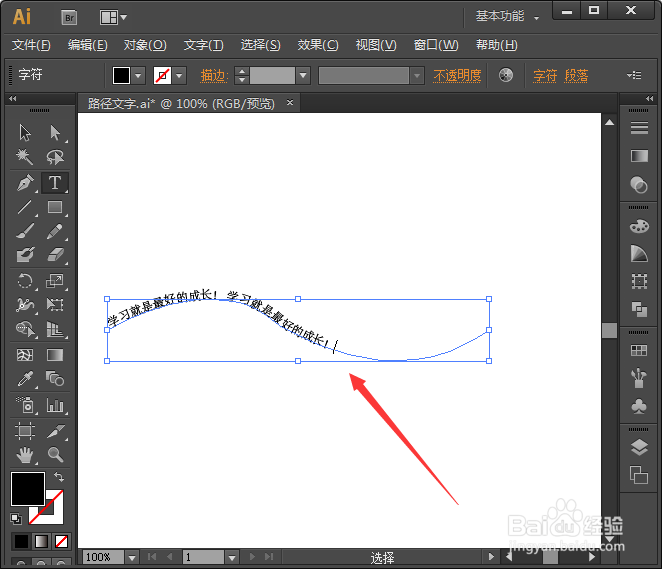The image size is (662, 569).
Task: Expand the fill color dropdown arrow
Action: click(x=138, y=76)
